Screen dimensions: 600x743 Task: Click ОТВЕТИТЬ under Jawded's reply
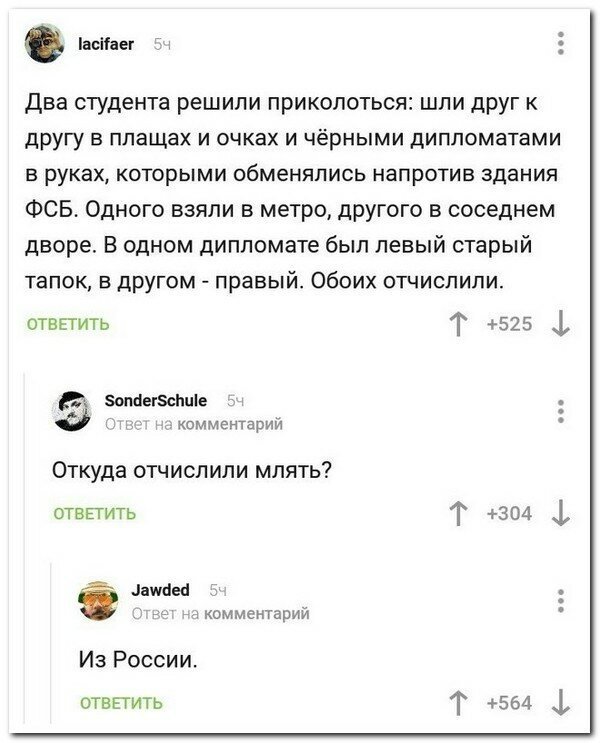(121, 704)
